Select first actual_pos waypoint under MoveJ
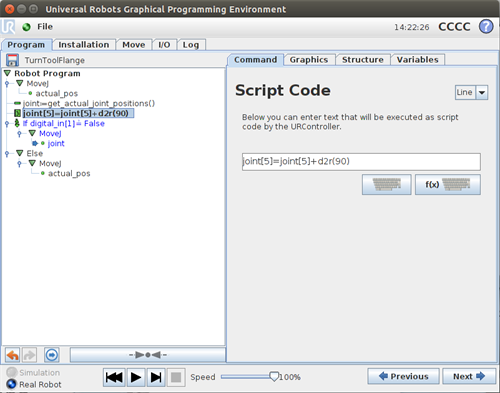Viewport: 500px width, 393px height. [57, 93]
